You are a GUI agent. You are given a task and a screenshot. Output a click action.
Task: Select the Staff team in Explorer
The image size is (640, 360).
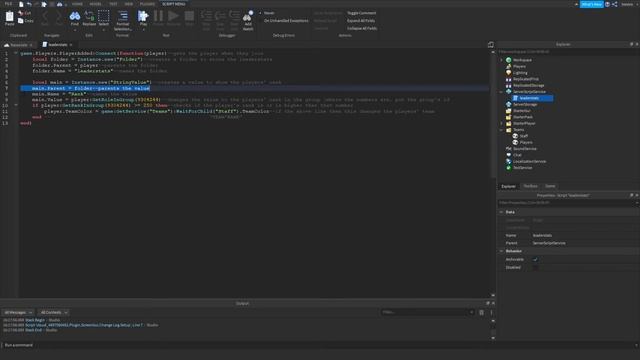pos(524,136)
